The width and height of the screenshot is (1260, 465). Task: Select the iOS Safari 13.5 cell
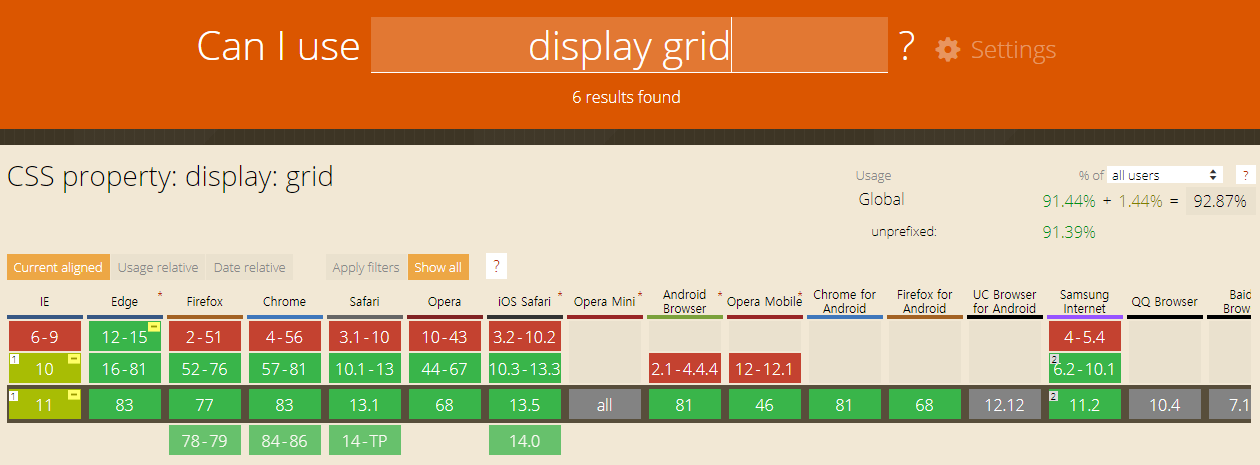pos(525,405)
